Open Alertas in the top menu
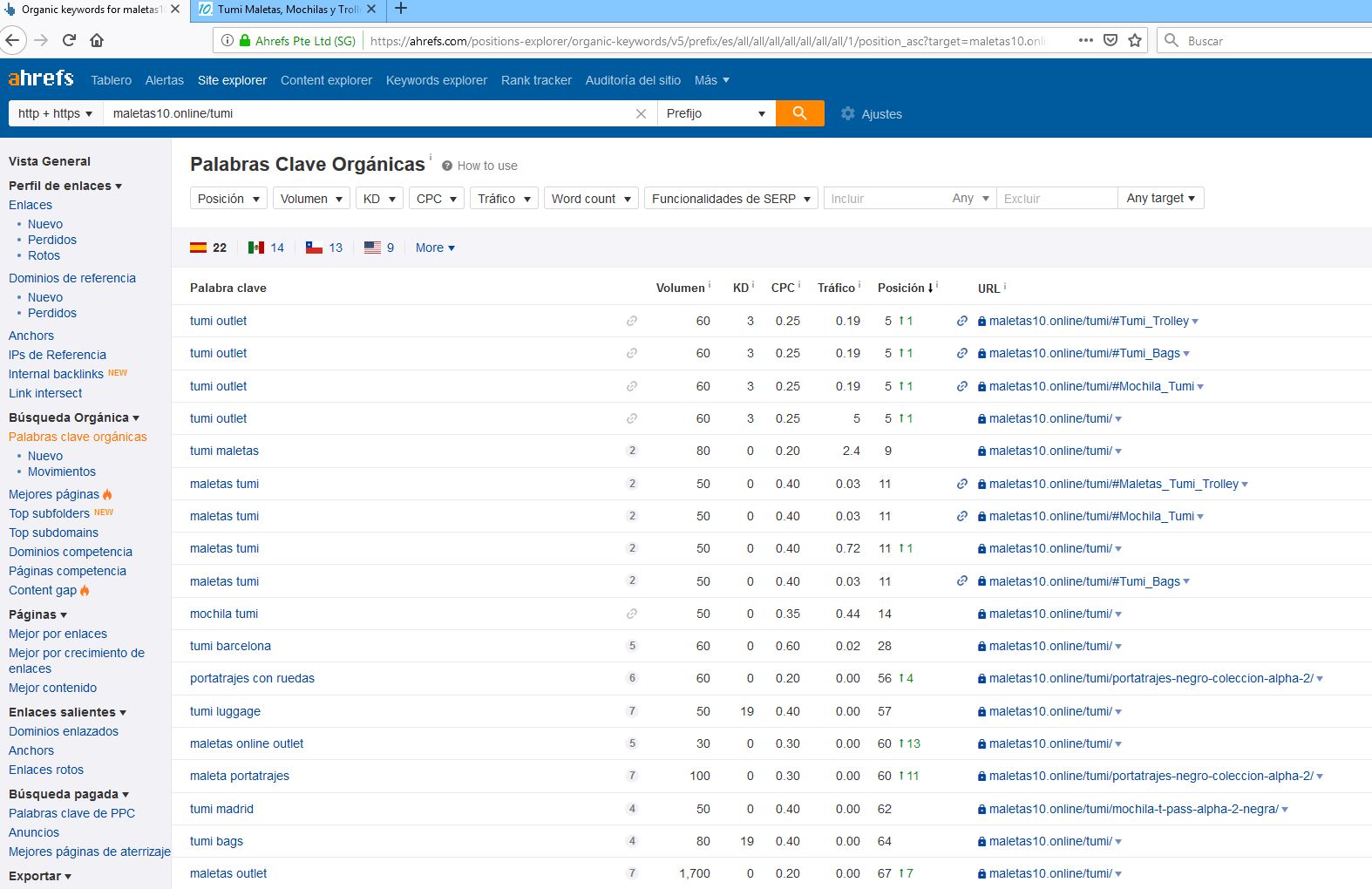1372x889 pixels. click(165, 80)
